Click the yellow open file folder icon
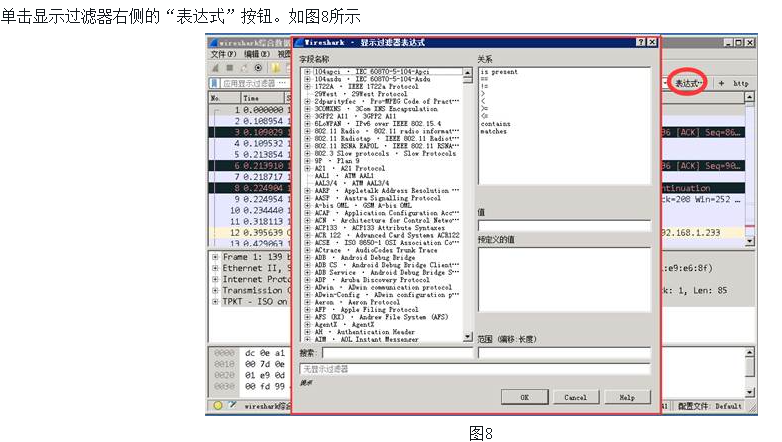This screenshot has width=782, height=442. (275, 68)
